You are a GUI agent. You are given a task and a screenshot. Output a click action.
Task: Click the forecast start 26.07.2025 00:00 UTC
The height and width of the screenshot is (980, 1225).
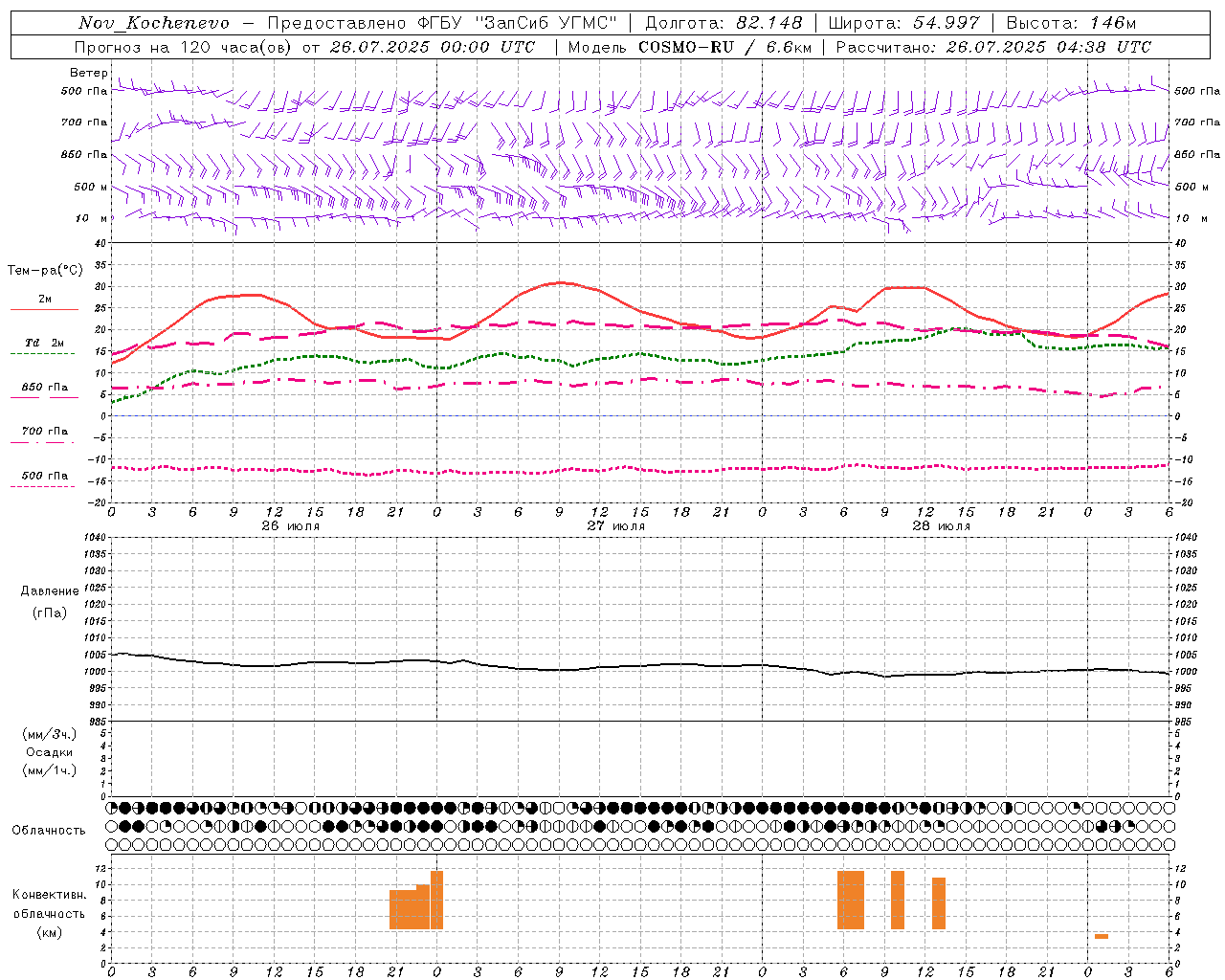coord(433,47)
